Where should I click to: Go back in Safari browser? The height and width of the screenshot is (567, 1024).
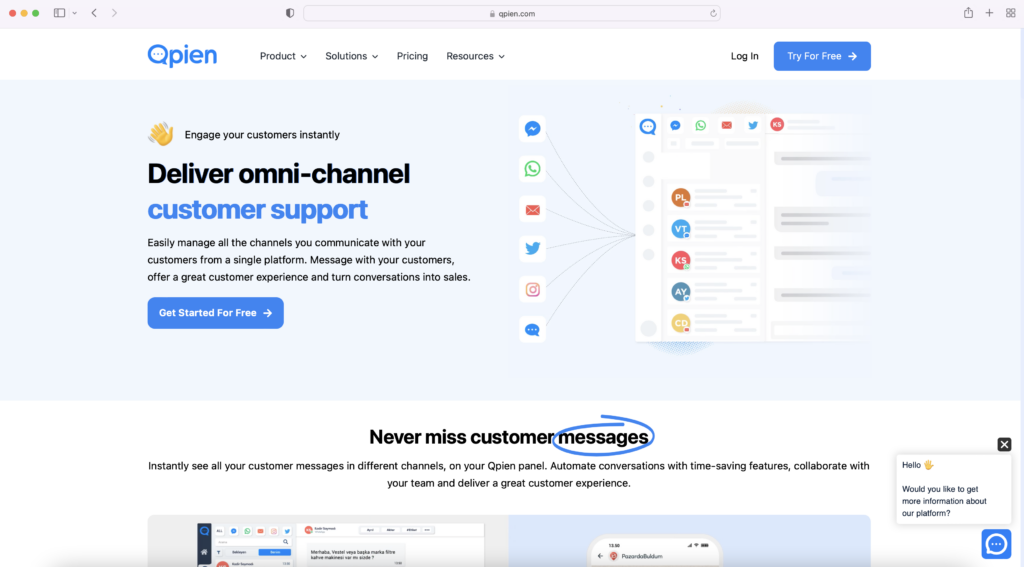tap(94, 13)
